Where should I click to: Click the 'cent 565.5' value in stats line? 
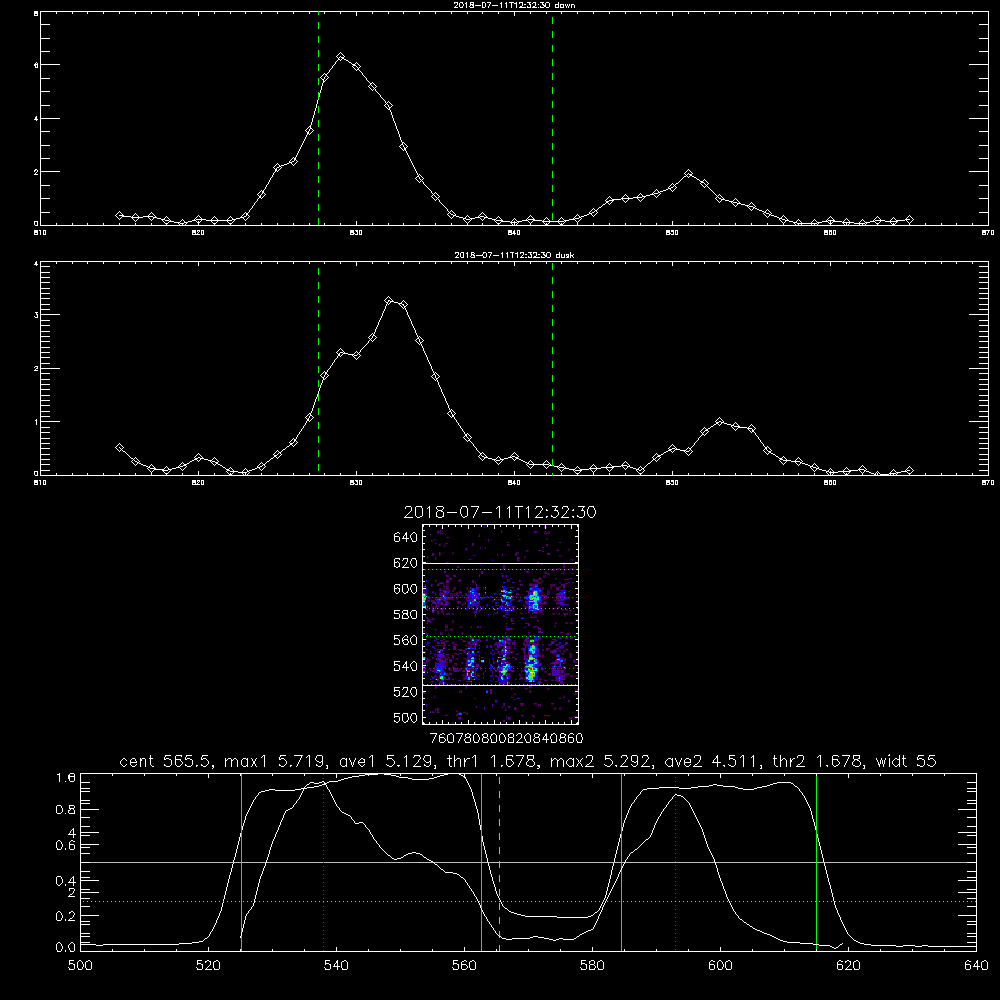[166, 761]
